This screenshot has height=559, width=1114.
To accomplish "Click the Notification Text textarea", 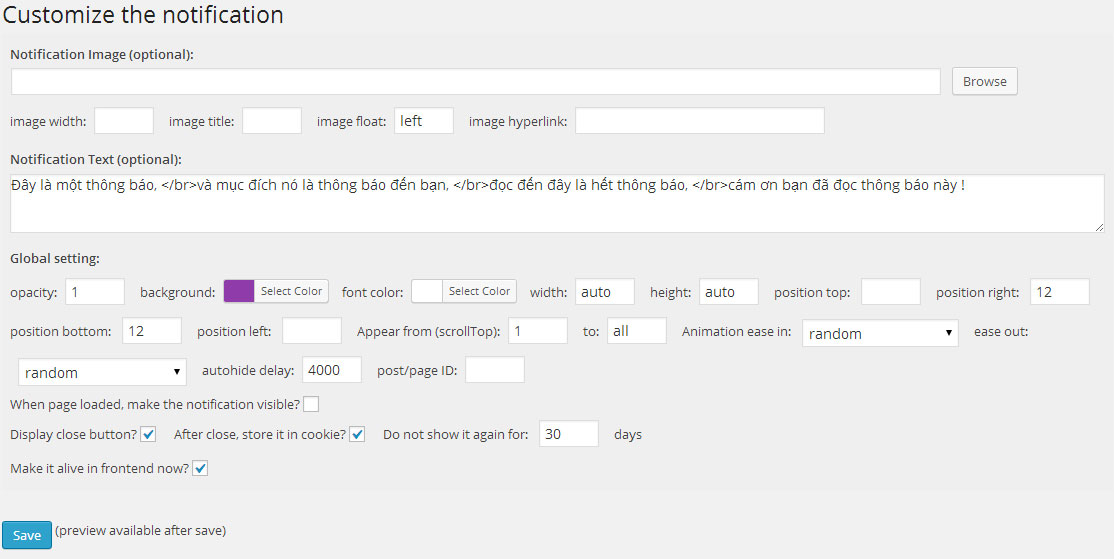I will click(x=557, y=203).
